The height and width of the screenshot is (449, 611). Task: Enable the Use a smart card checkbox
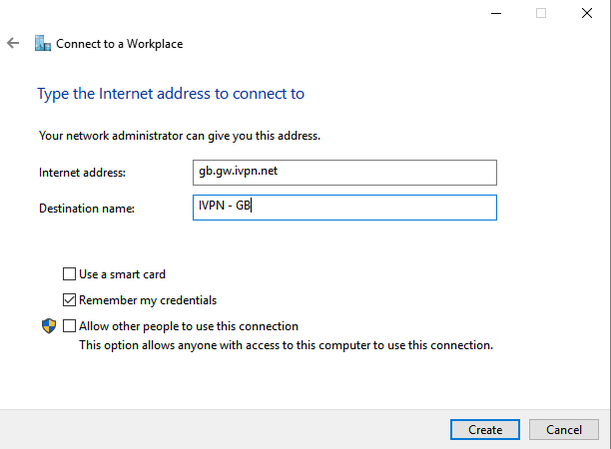click(69, 274)
